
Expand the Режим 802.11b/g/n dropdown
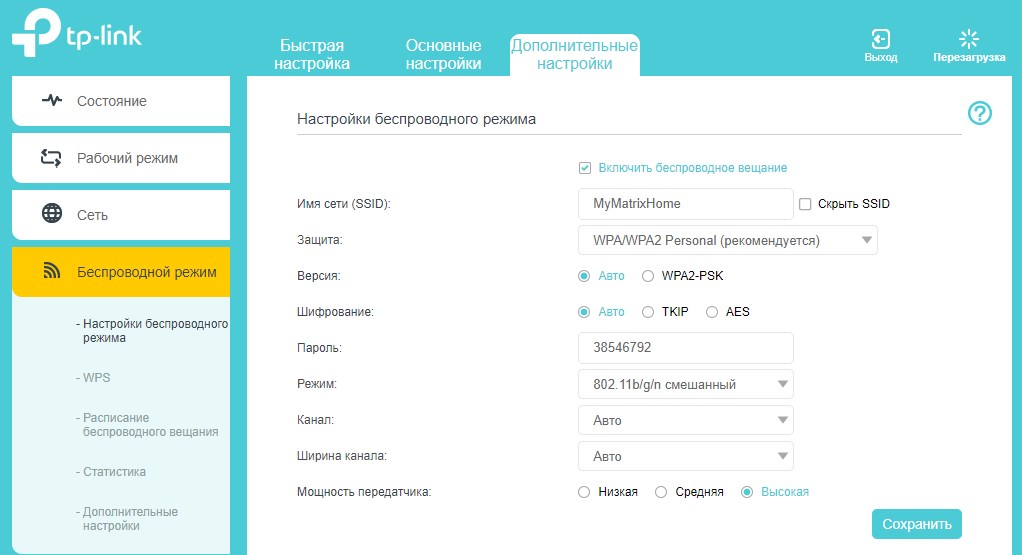click(686, 384)
